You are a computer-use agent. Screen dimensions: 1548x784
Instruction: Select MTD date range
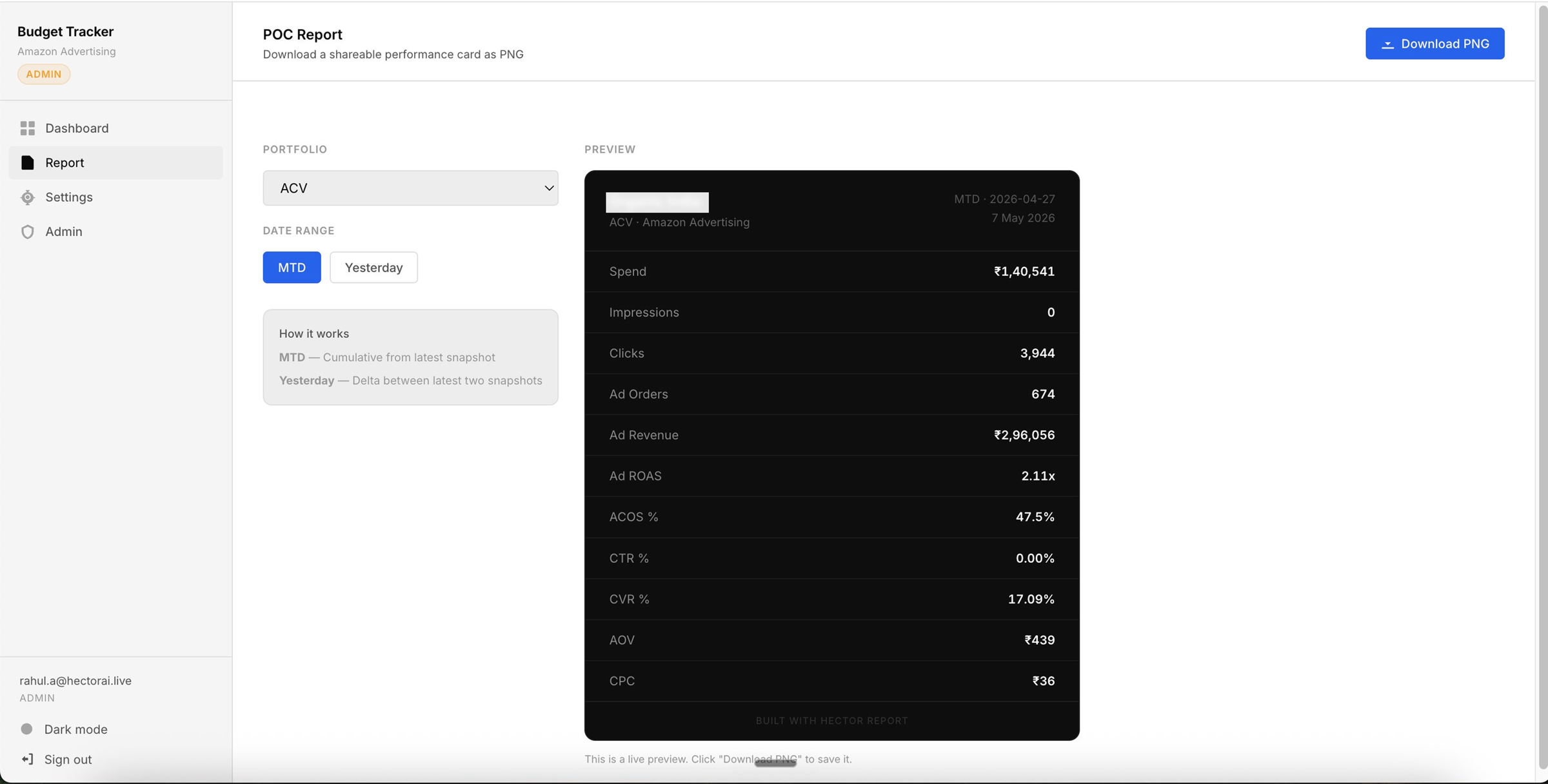click(292, 268)
